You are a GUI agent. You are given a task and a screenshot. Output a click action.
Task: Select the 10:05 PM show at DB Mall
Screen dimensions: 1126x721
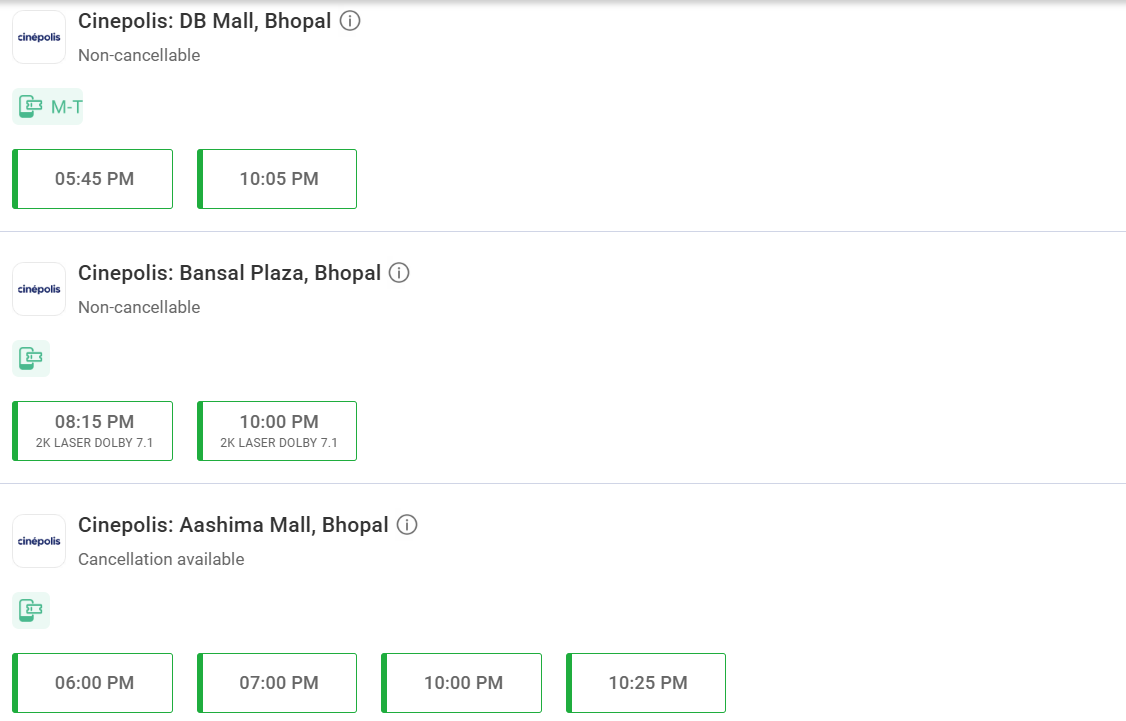pos(277,179)
